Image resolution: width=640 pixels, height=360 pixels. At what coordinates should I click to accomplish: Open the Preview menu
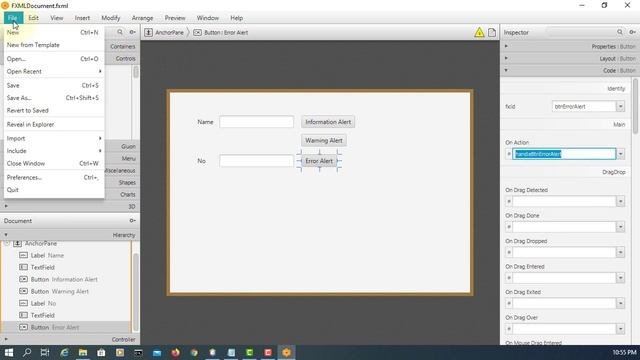pos(175,18)
